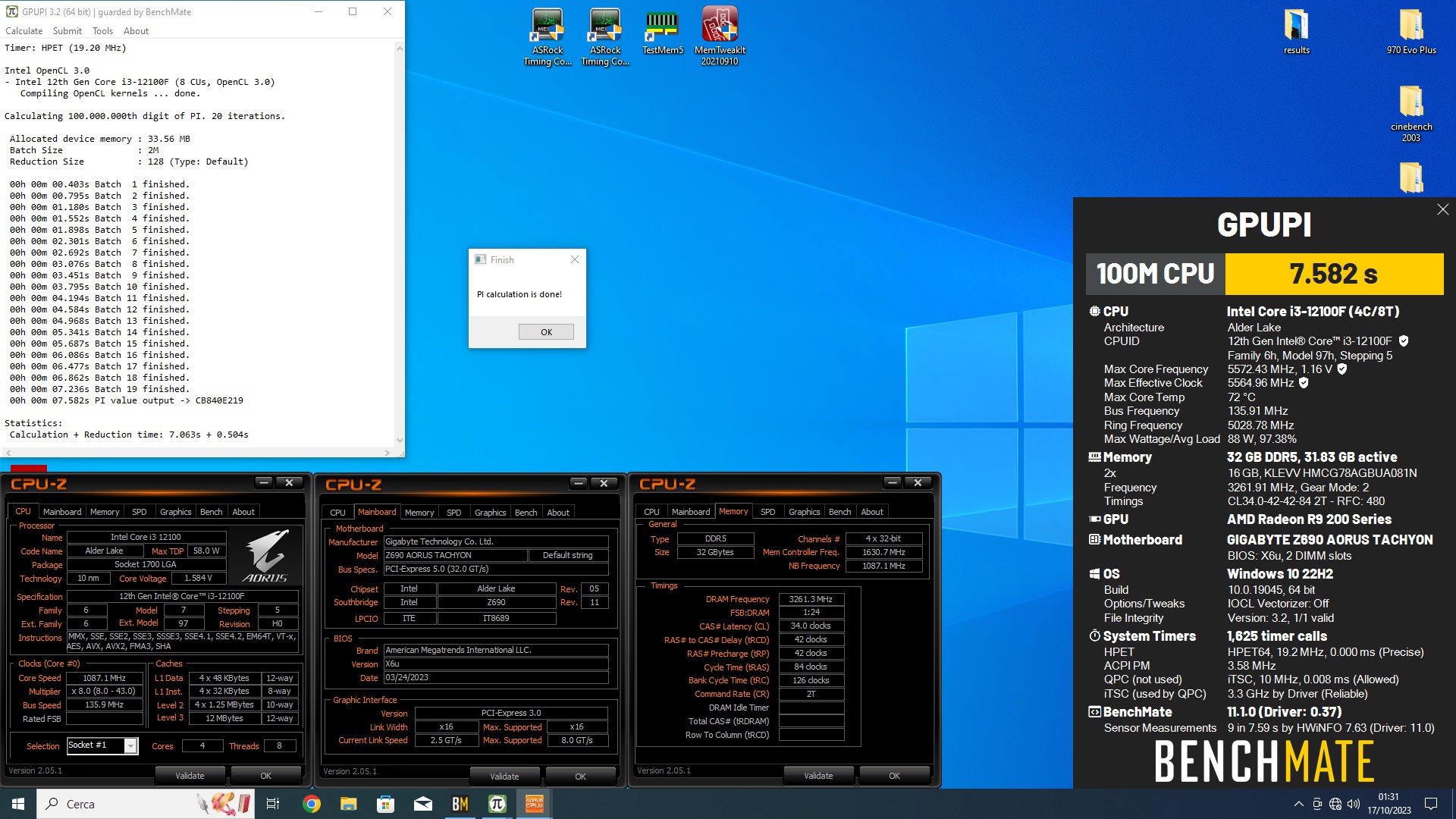This screenshot has width=1456, height=819.
Task: Open the cinebench 2003 folder
Action: pyautogui.click(x=1411, y=114)
